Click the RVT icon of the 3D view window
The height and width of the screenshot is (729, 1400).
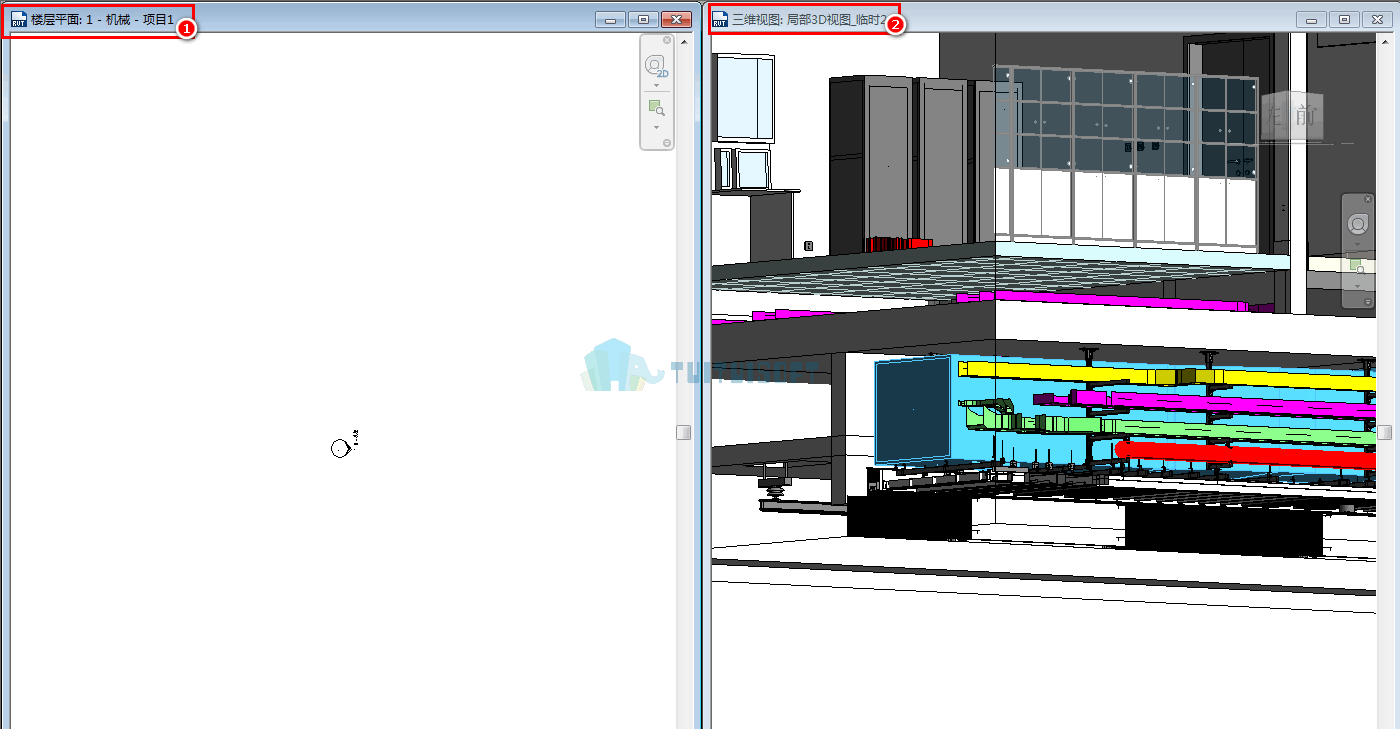[720, 19]
